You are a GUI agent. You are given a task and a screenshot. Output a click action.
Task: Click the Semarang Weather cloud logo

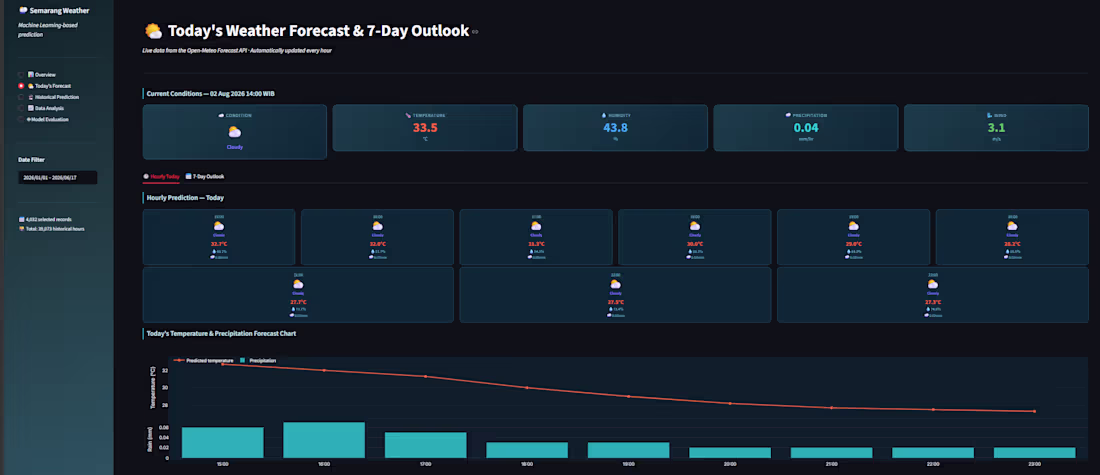pos(23,11)
